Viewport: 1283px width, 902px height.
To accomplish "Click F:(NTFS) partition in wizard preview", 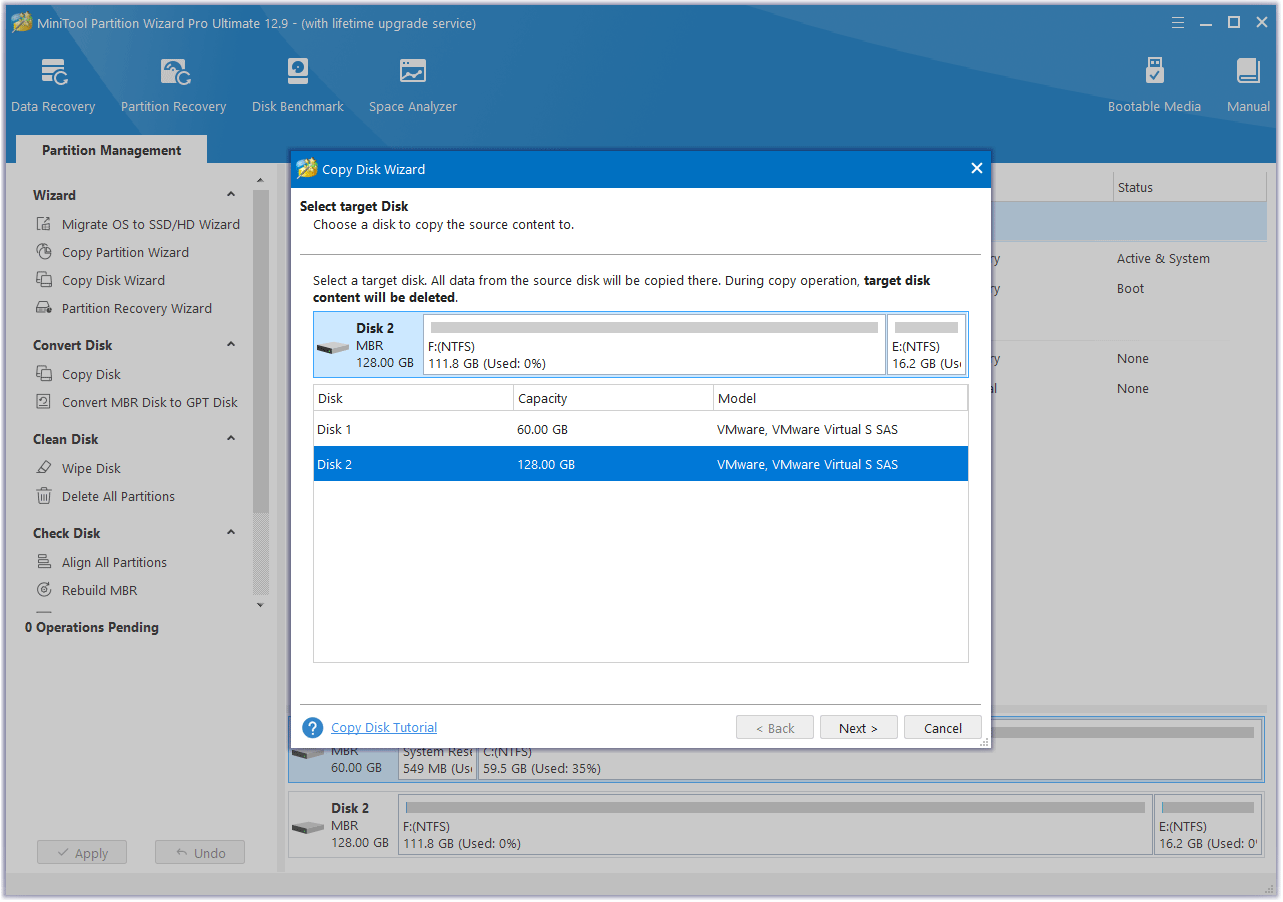I will (654, 345).
